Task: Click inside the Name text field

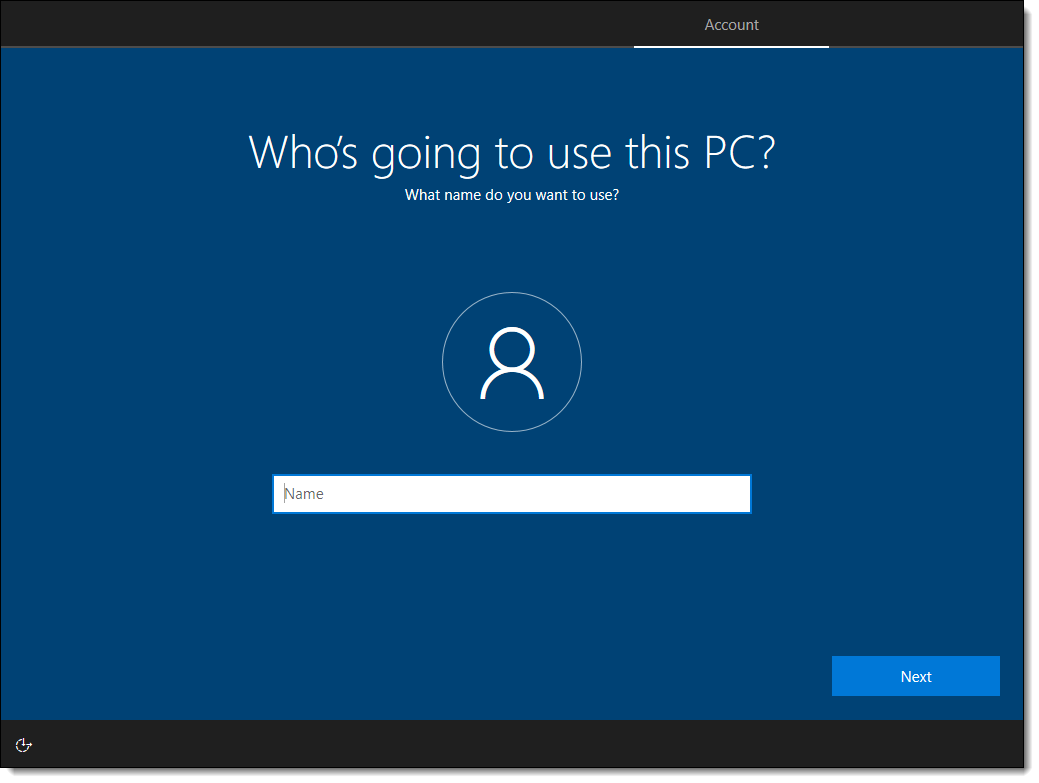Action: [x=511, y=494]
